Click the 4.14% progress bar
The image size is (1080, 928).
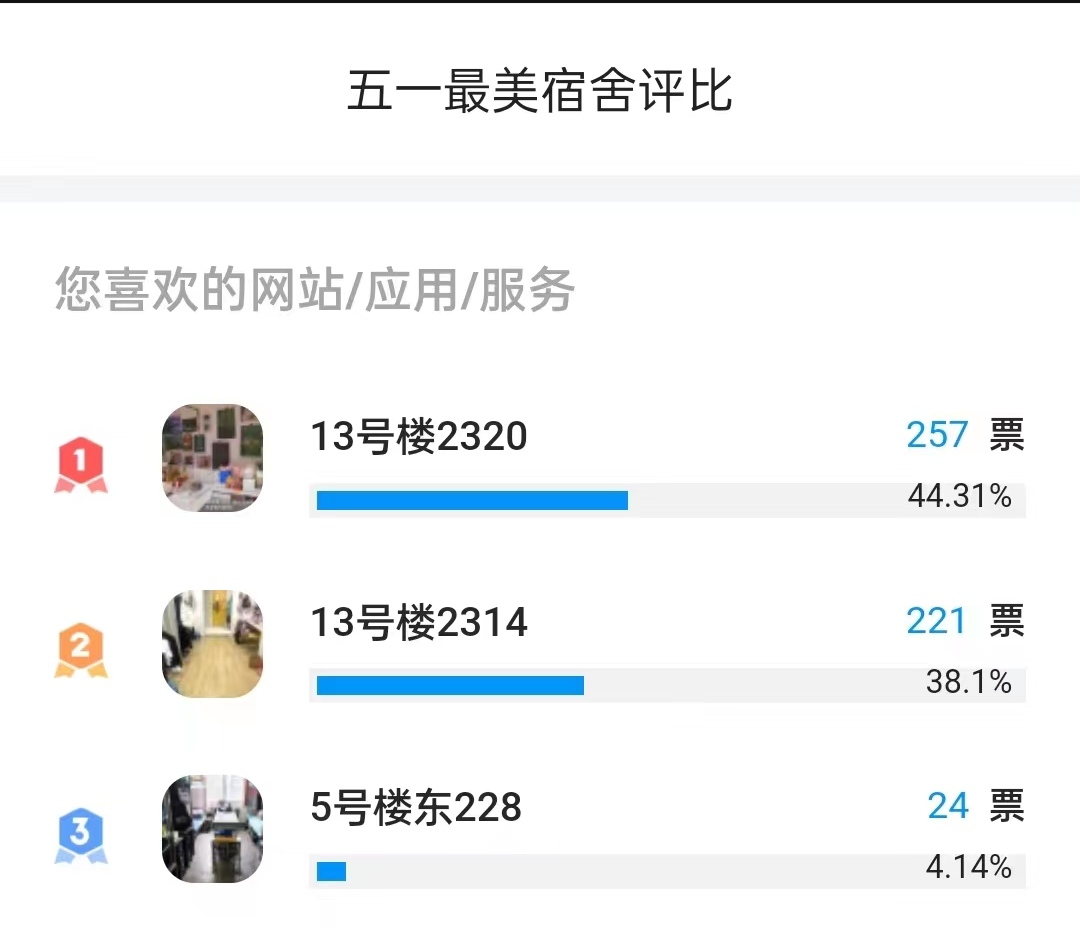pyautogui.click(x=667, y=871)
